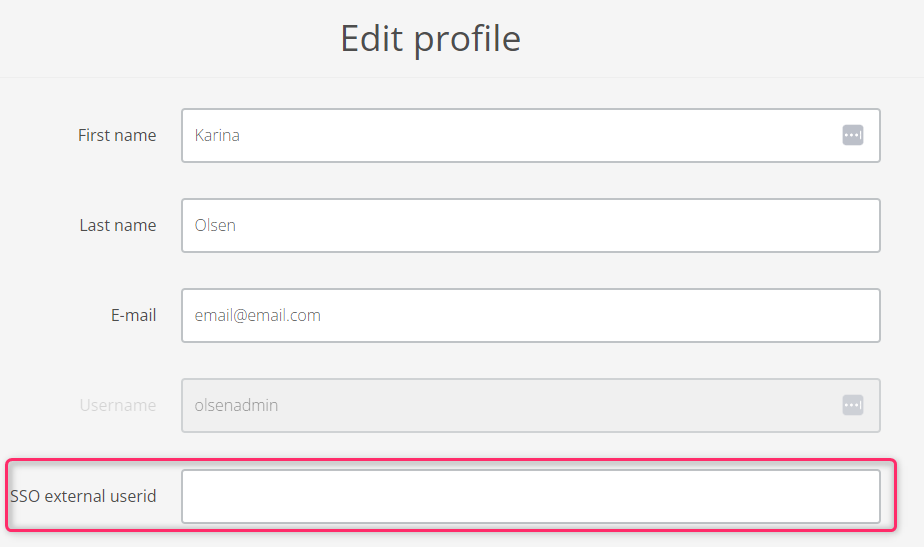924x547 pixels.
Task: Place cursor on the 'Olsen' text
Action: coord(215,225)
